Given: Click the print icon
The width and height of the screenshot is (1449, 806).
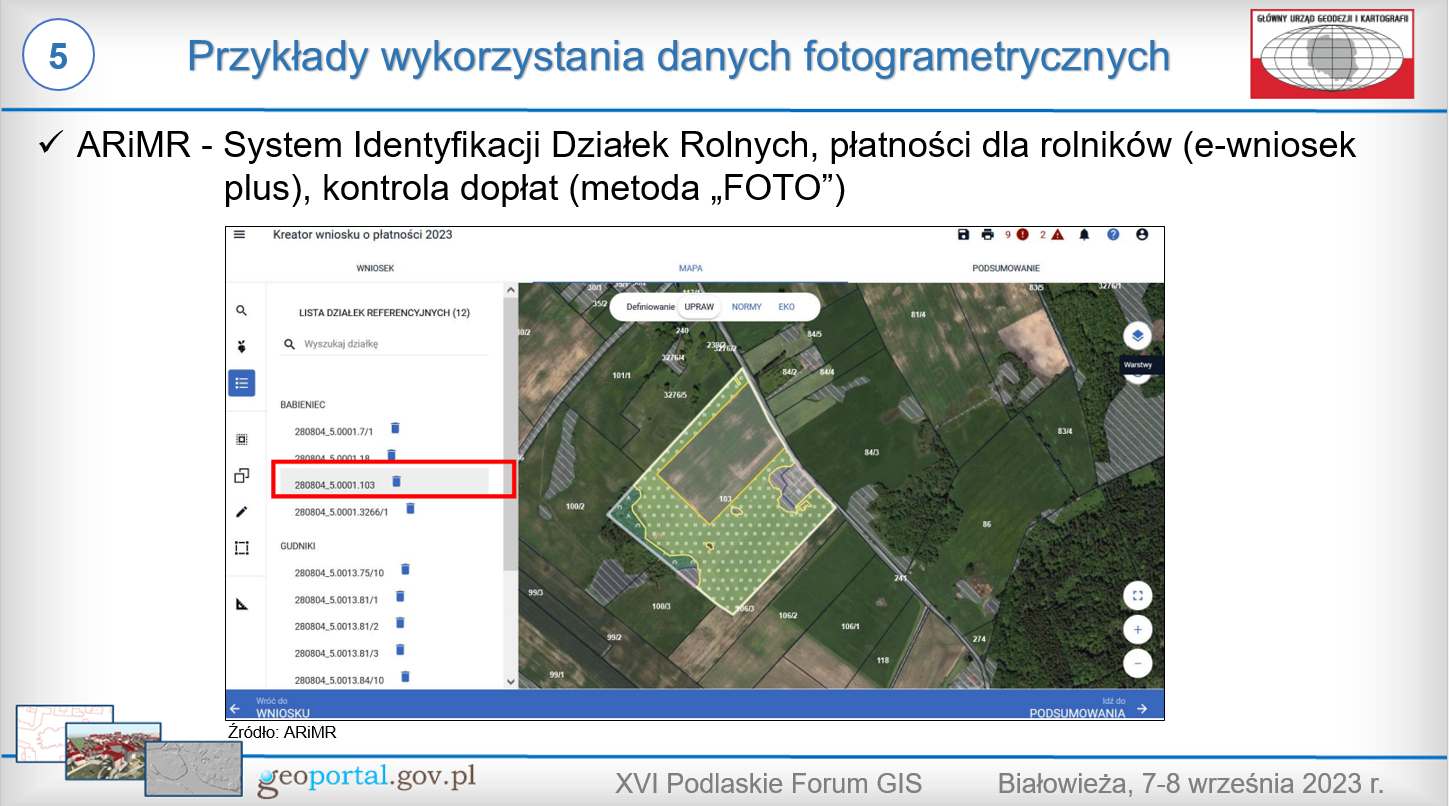Looking at the screenshot, I should (x=988, y=235).
